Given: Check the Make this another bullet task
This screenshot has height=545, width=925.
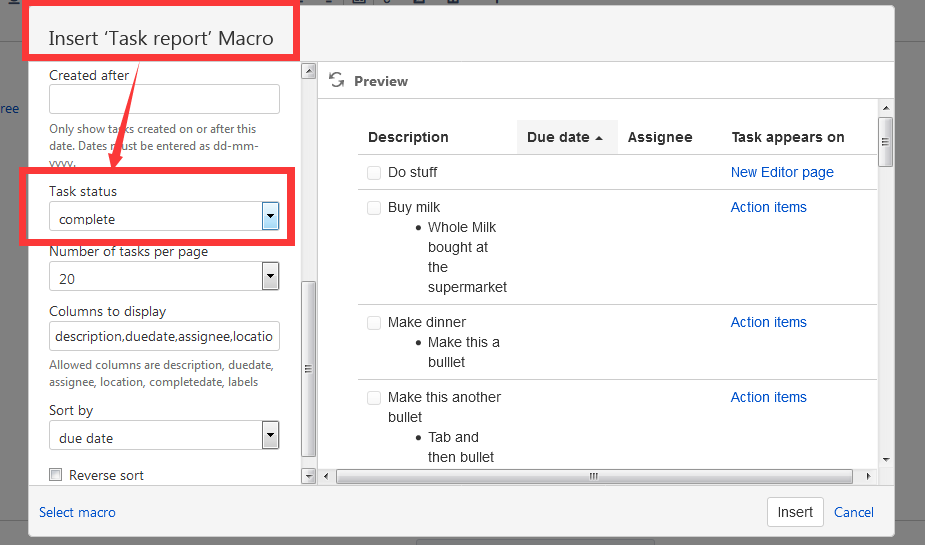Looking at the screenshot, I should point(374,398).
